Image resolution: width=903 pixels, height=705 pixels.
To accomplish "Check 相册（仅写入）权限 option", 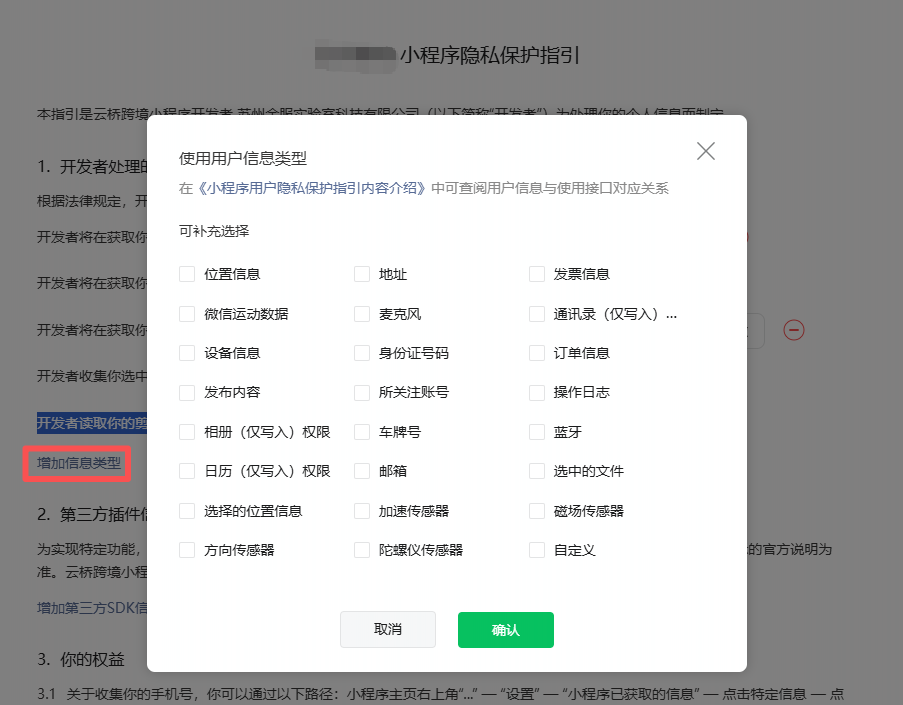I will [x=187, y=432].
